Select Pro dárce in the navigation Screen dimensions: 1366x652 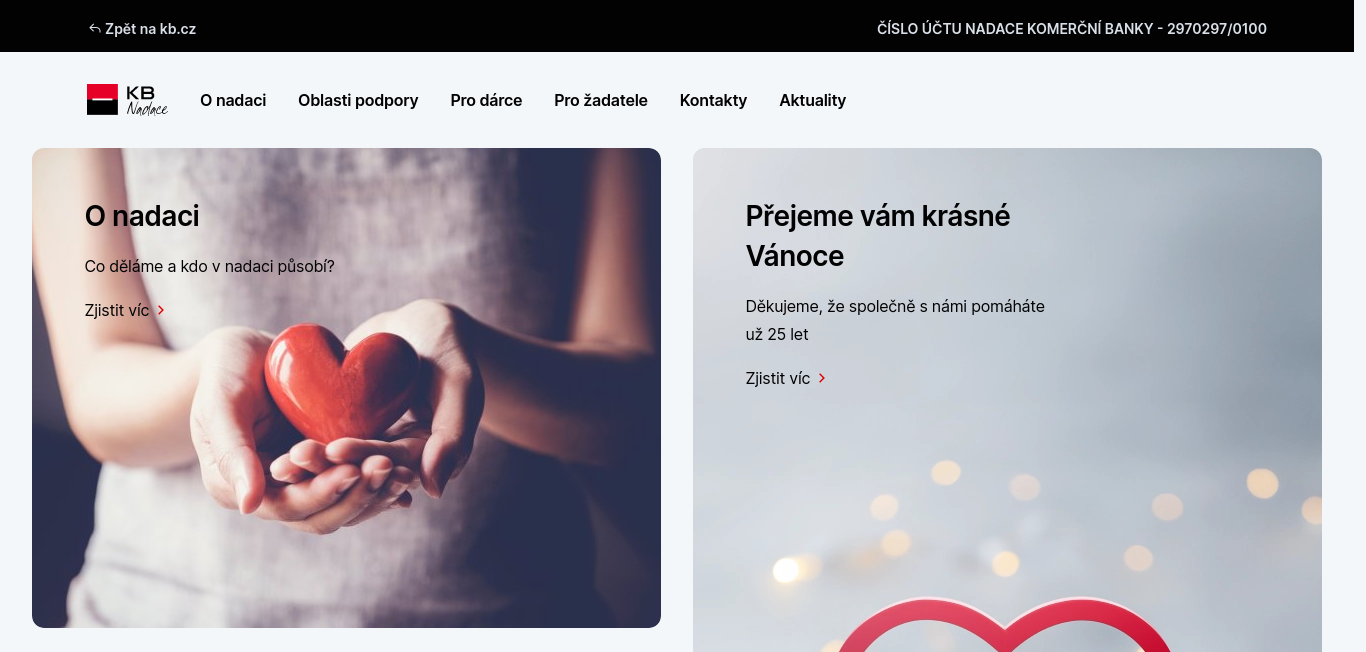(486, 100)
